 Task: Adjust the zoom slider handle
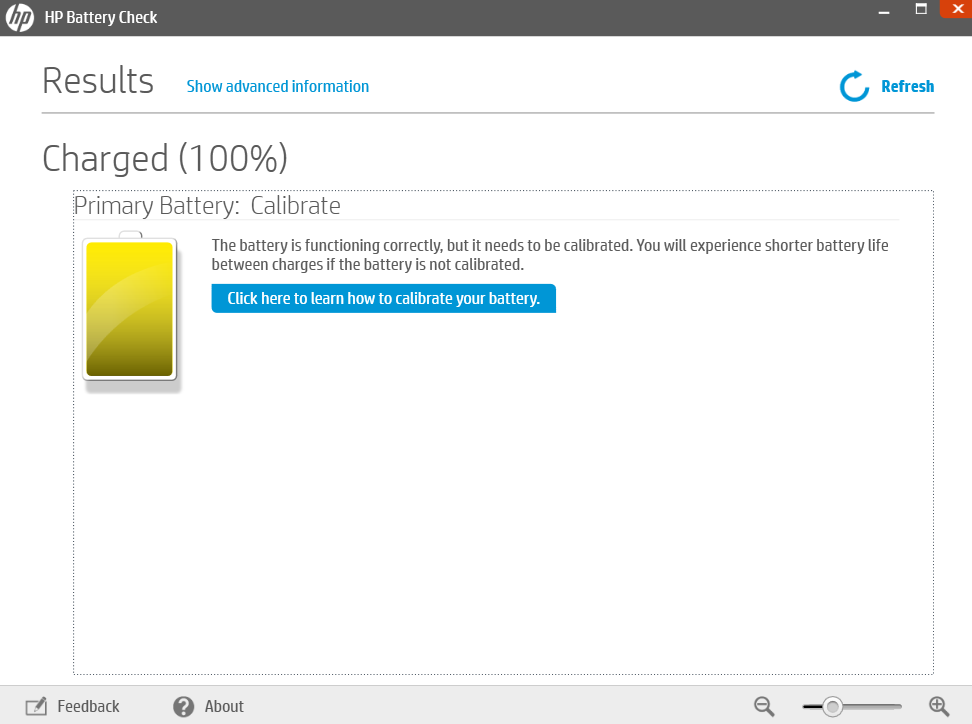pos(832,706)
